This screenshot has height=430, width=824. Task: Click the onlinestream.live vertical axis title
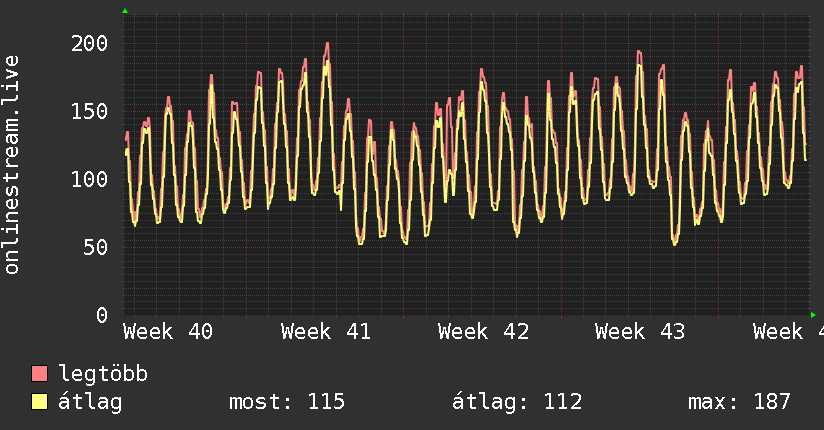(x=11, y=165)
